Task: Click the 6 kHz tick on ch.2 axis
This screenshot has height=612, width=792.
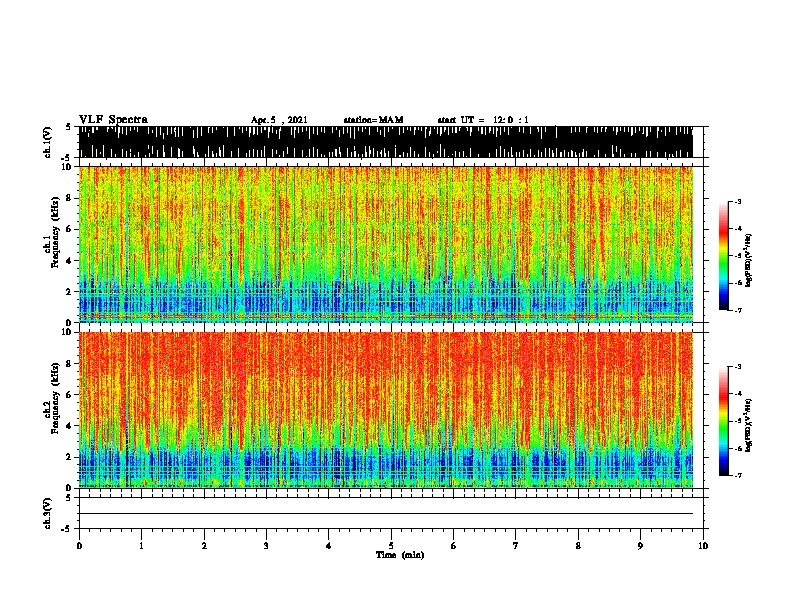Action: [70, 394]
